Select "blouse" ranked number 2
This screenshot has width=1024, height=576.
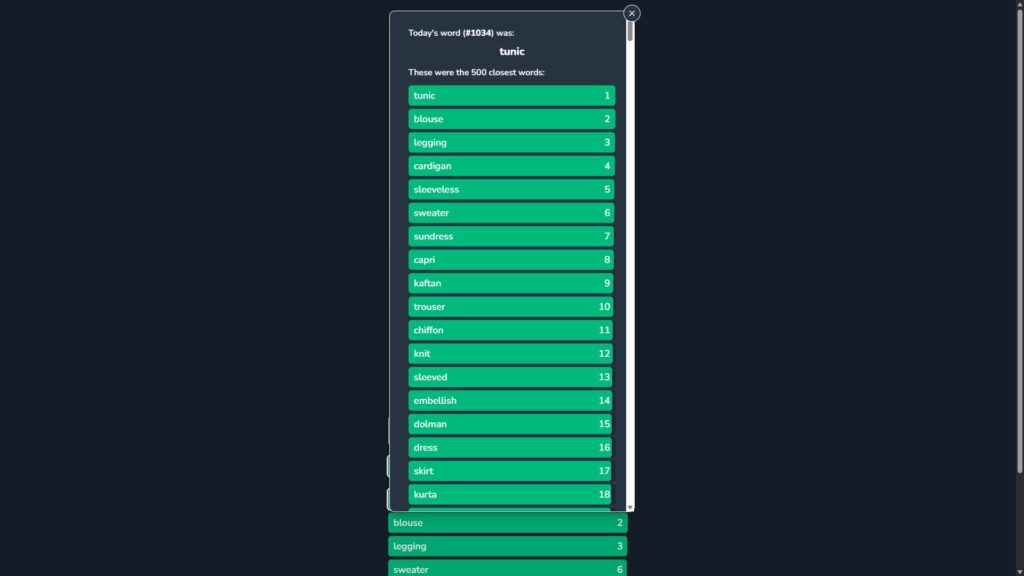[511, 118]
